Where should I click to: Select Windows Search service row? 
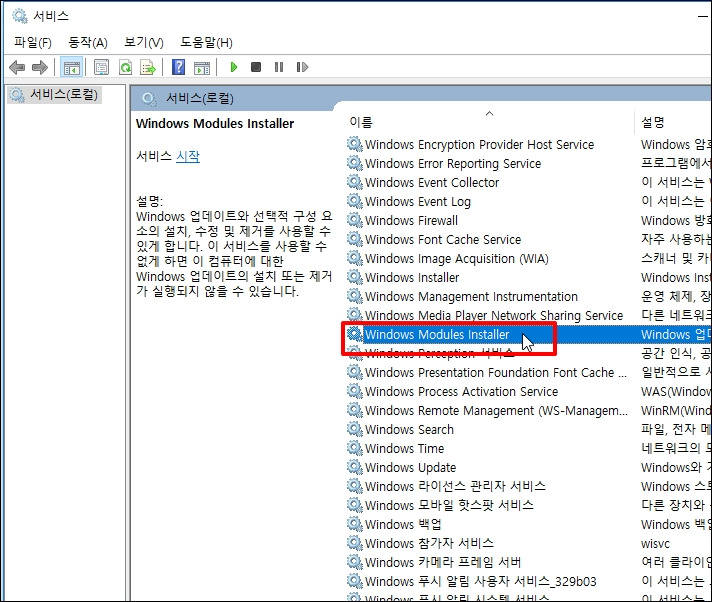[x=409, y=429]
